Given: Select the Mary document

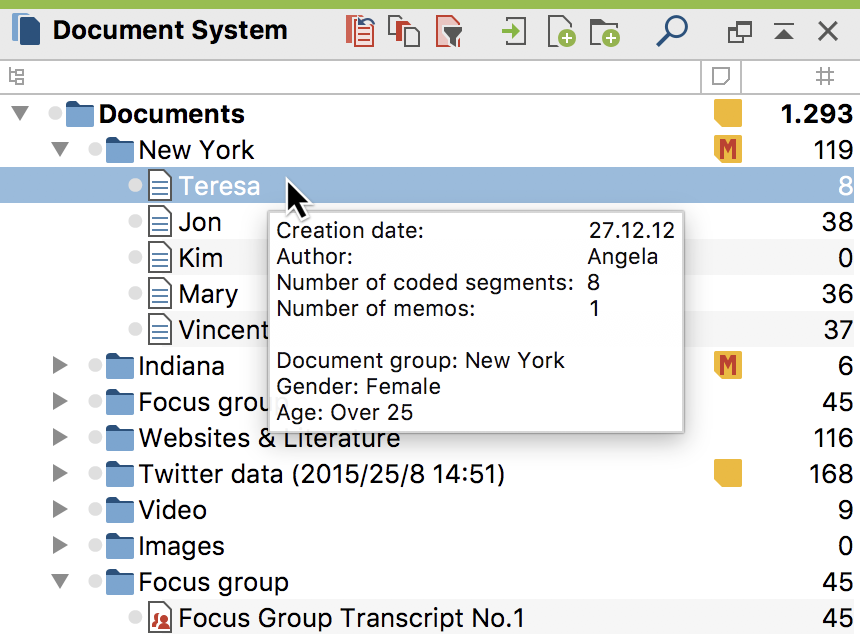Looking at the screenshot, I should [208, 294].
